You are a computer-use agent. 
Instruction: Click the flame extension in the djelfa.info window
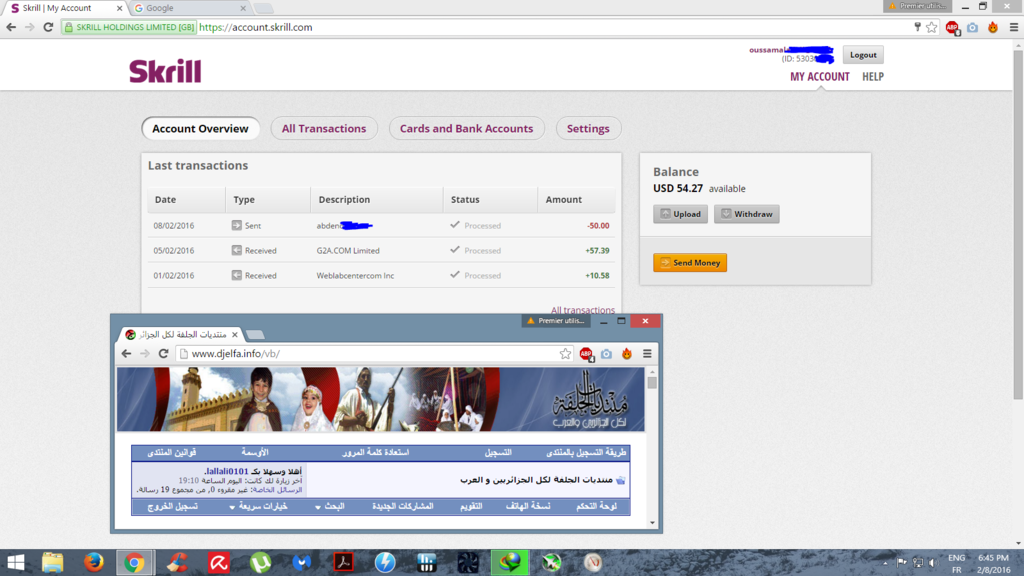click(x=626, y=353)
